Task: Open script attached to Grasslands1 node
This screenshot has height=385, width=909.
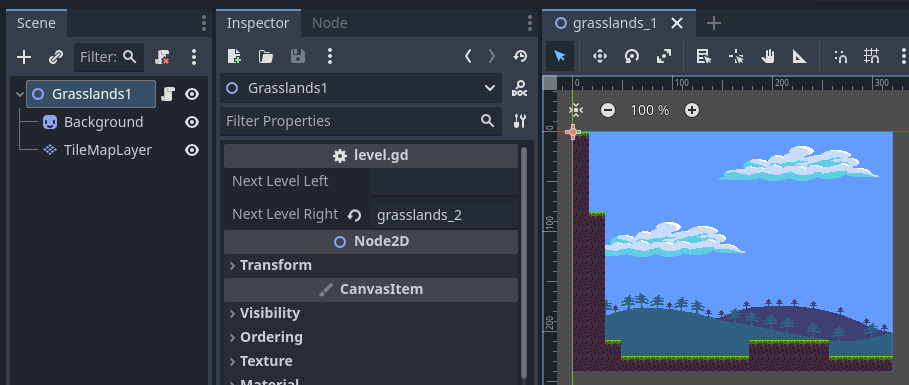Action: 168,94
